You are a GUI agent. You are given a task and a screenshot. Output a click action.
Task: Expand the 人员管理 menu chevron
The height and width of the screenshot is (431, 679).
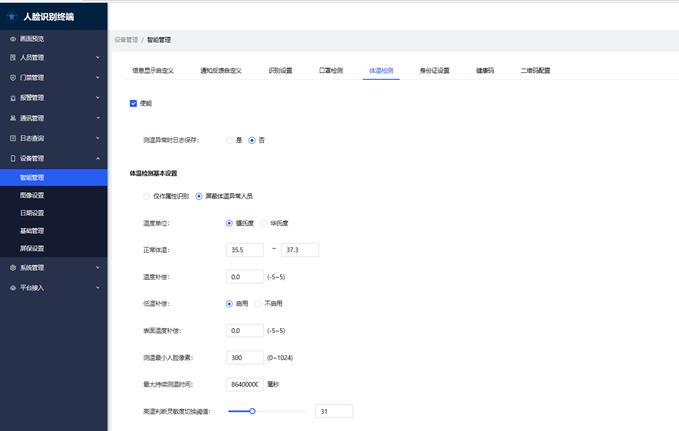[x=97, y=58]
